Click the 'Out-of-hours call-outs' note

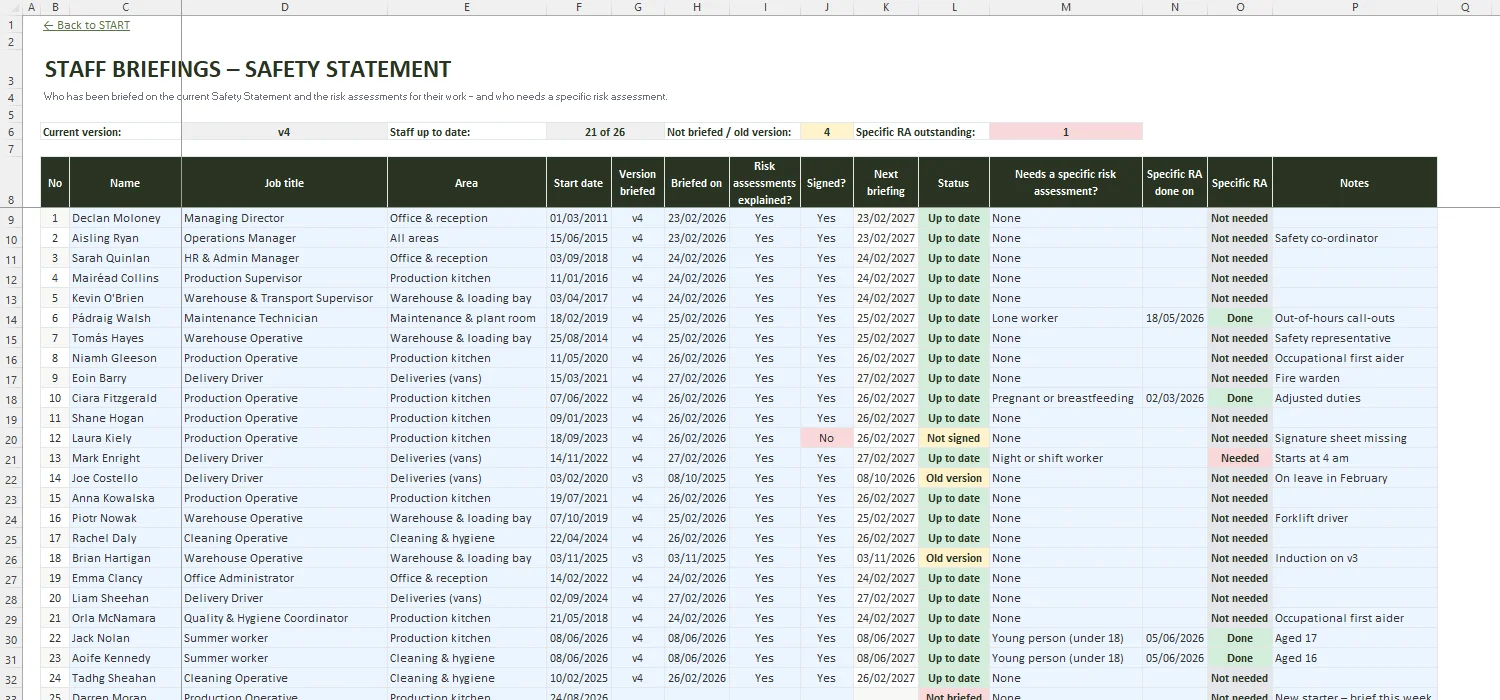1354,318
